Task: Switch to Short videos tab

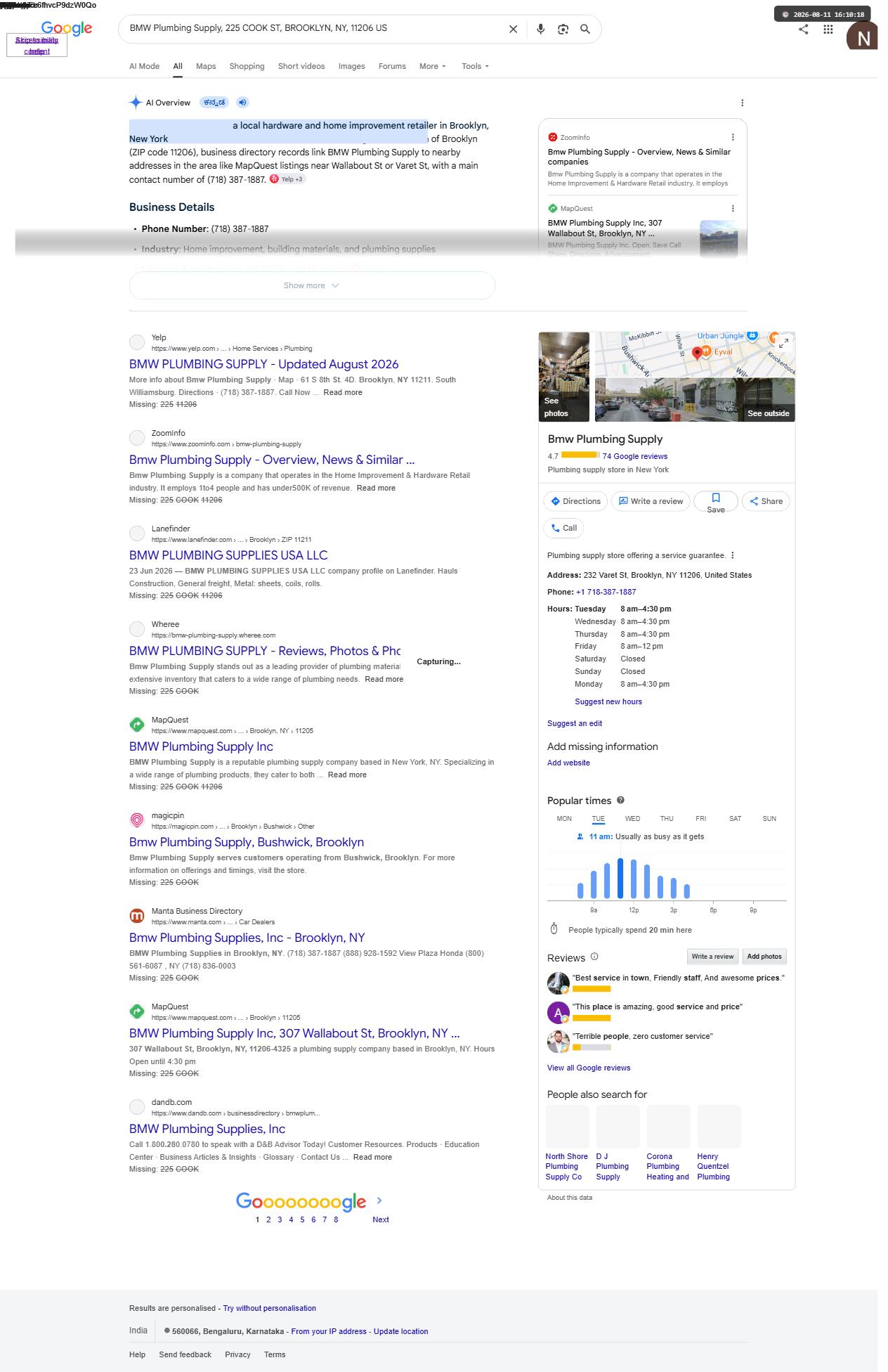Action: click(x=301, y=66)
